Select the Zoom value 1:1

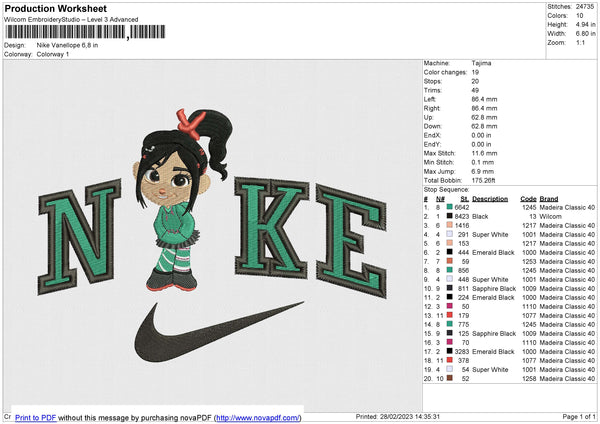[x=580, y=42]
